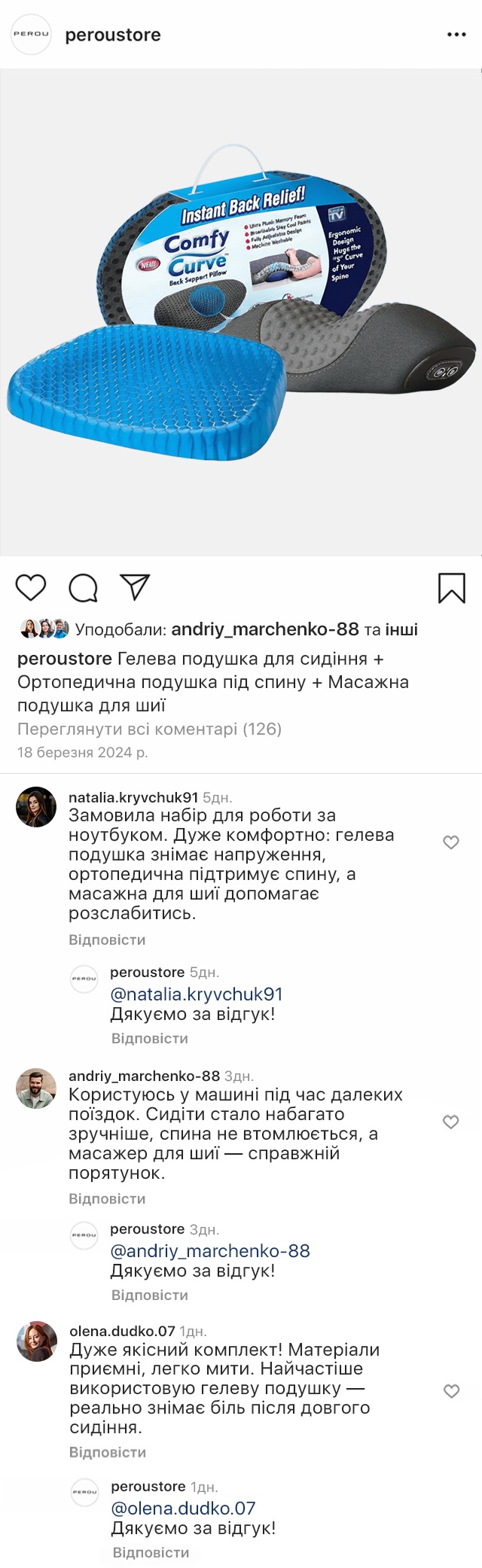Open the pillow set product image
The width and height of the screenshot is (482, 1568).
pyautogui.click(x=241, y=312)
